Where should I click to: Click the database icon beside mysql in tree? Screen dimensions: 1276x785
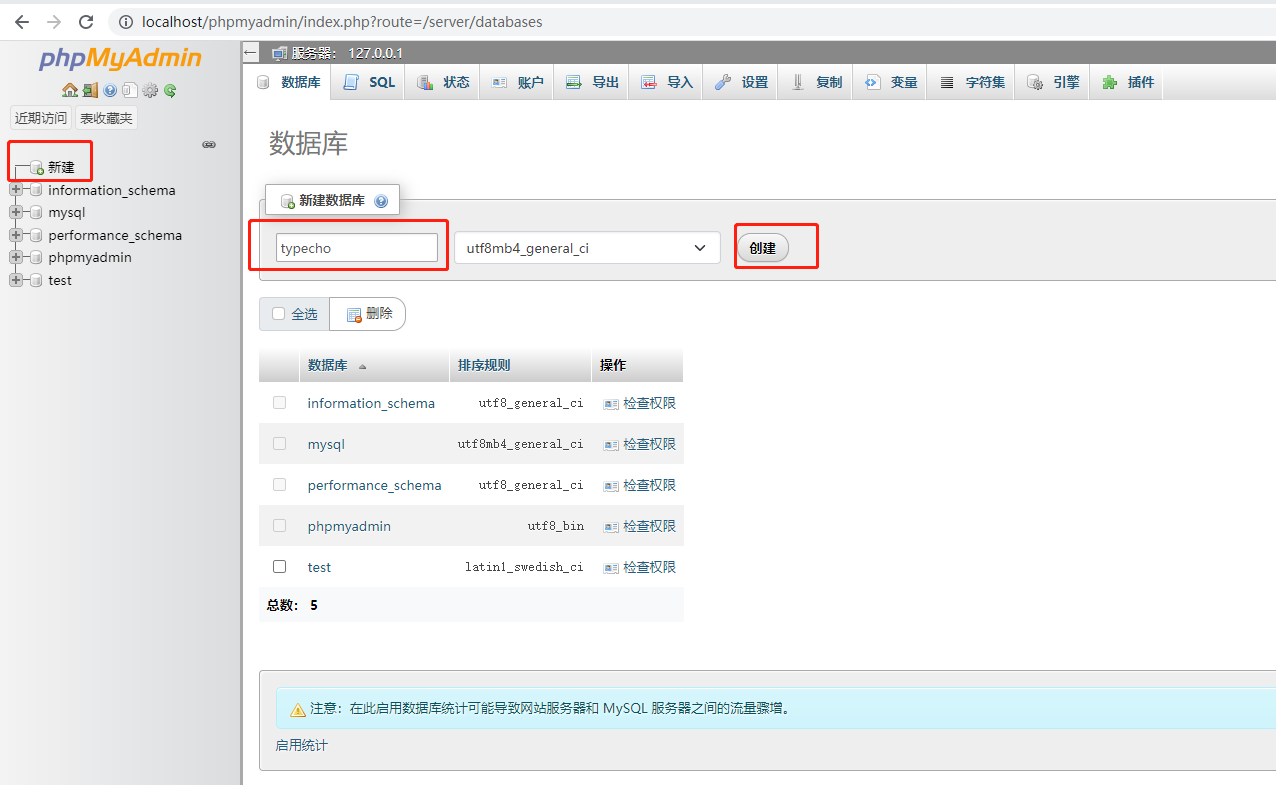(x=36, y=212)
